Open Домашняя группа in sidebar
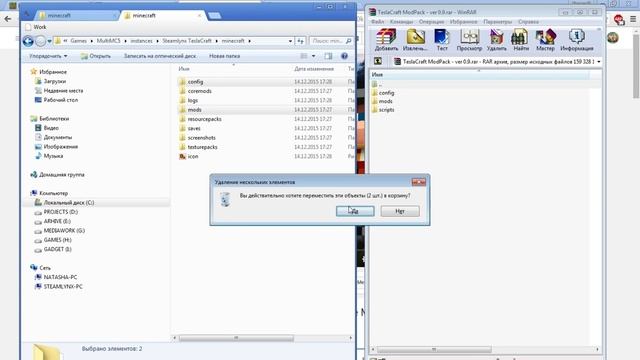The width and height of the screenshot is (640, 360). [x=61, y=175]
